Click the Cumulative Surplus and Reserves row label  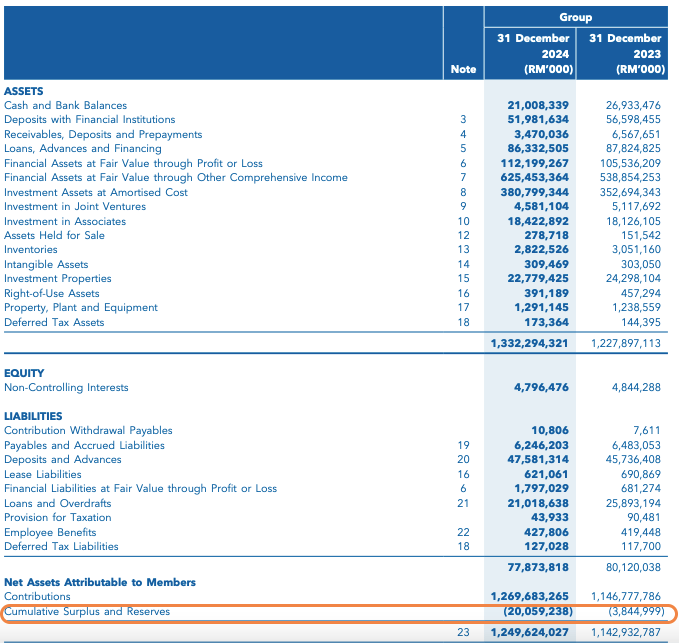click(x=87, y=611)
